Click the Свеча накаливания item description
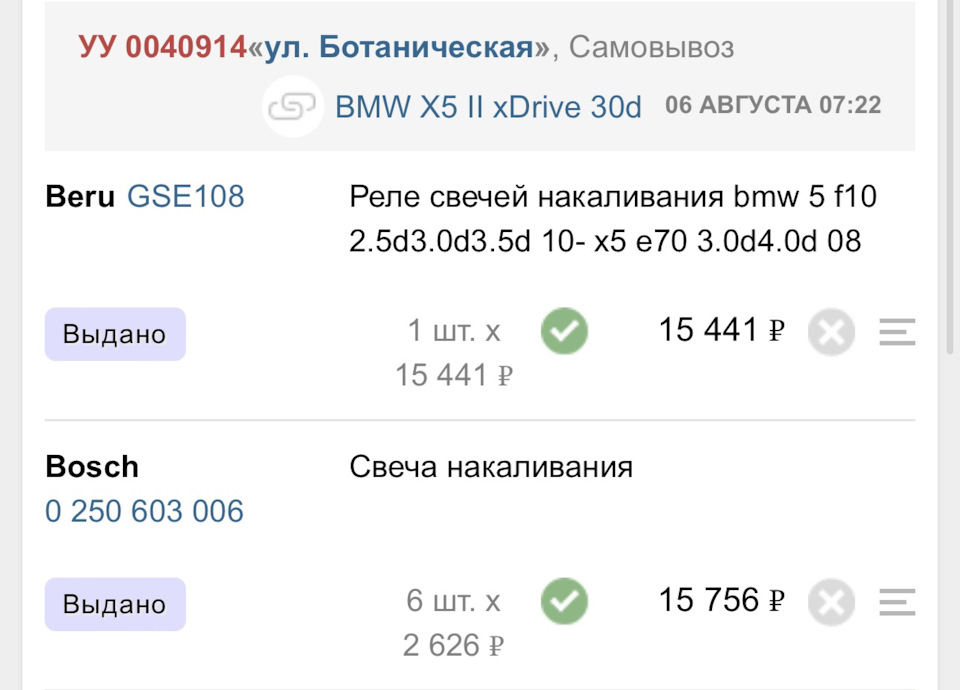 point(491,467)
